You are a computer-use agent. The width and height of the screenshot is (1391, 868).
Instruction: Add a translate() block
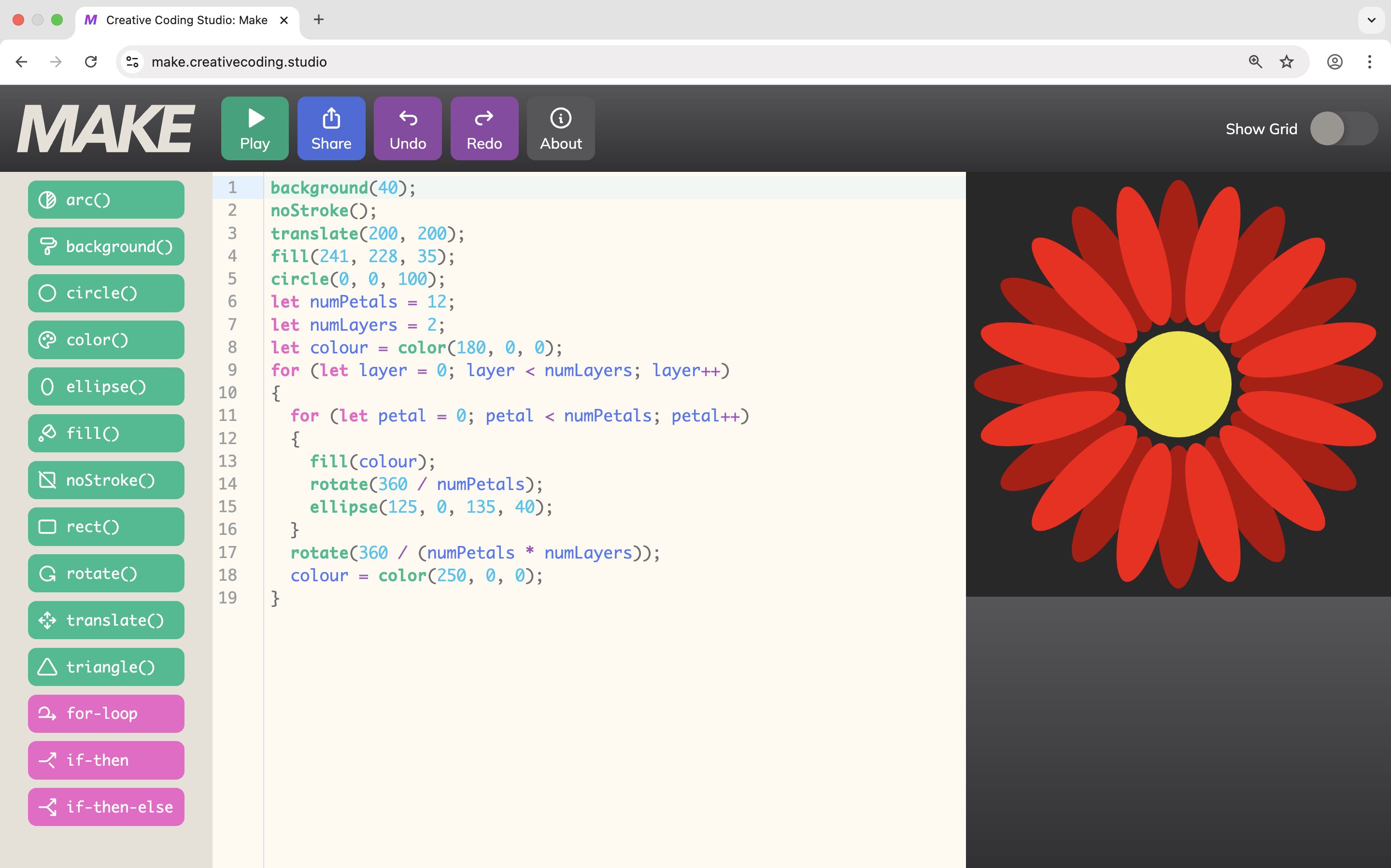[106, 620]
